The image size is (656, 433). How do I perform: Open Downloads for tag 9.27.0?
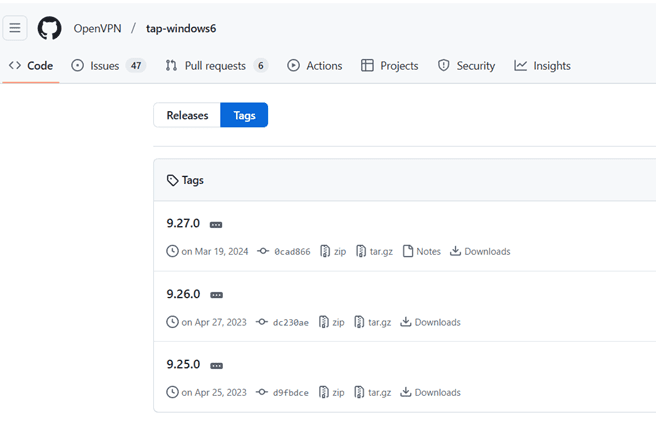click(480, 251)
